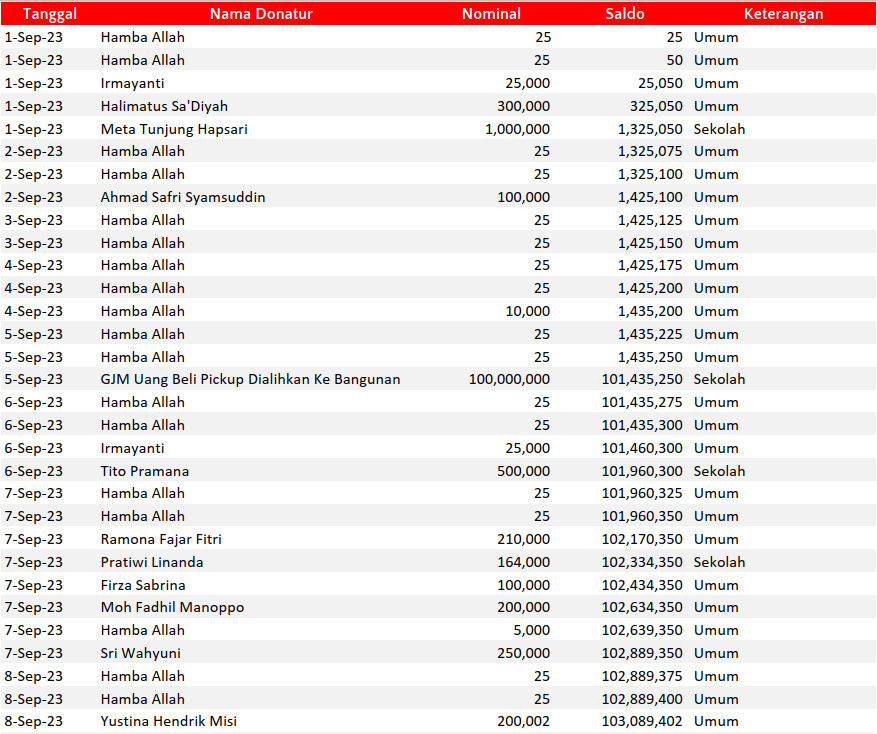Select the Ramona Fajar Fitri cell
The width and height of the screenshot is (877, 734).
161,539
